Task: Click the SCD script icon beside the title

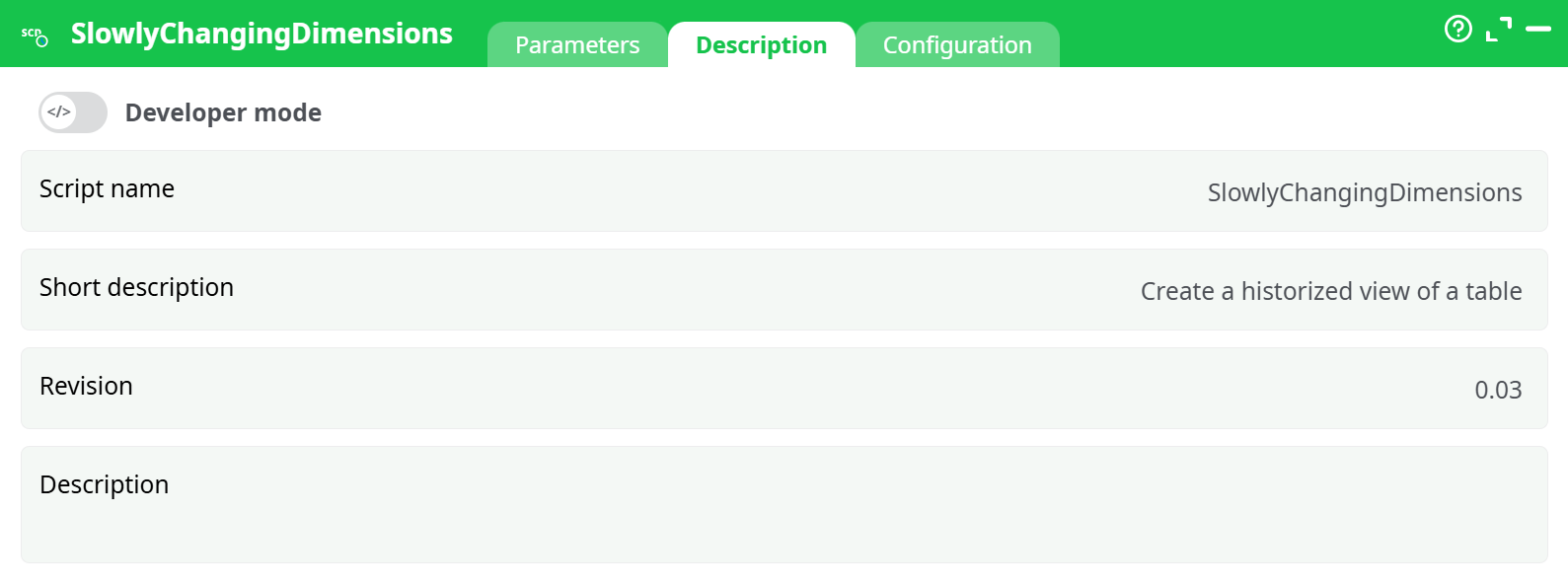Action: coord(35,37)
